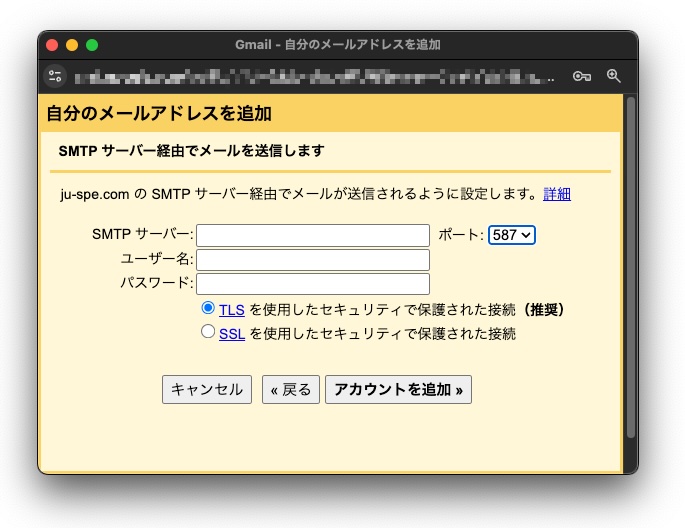This screenshot has height=528, width=685.
Task: Open the port 587 dropdown
Action: [512, 235]
